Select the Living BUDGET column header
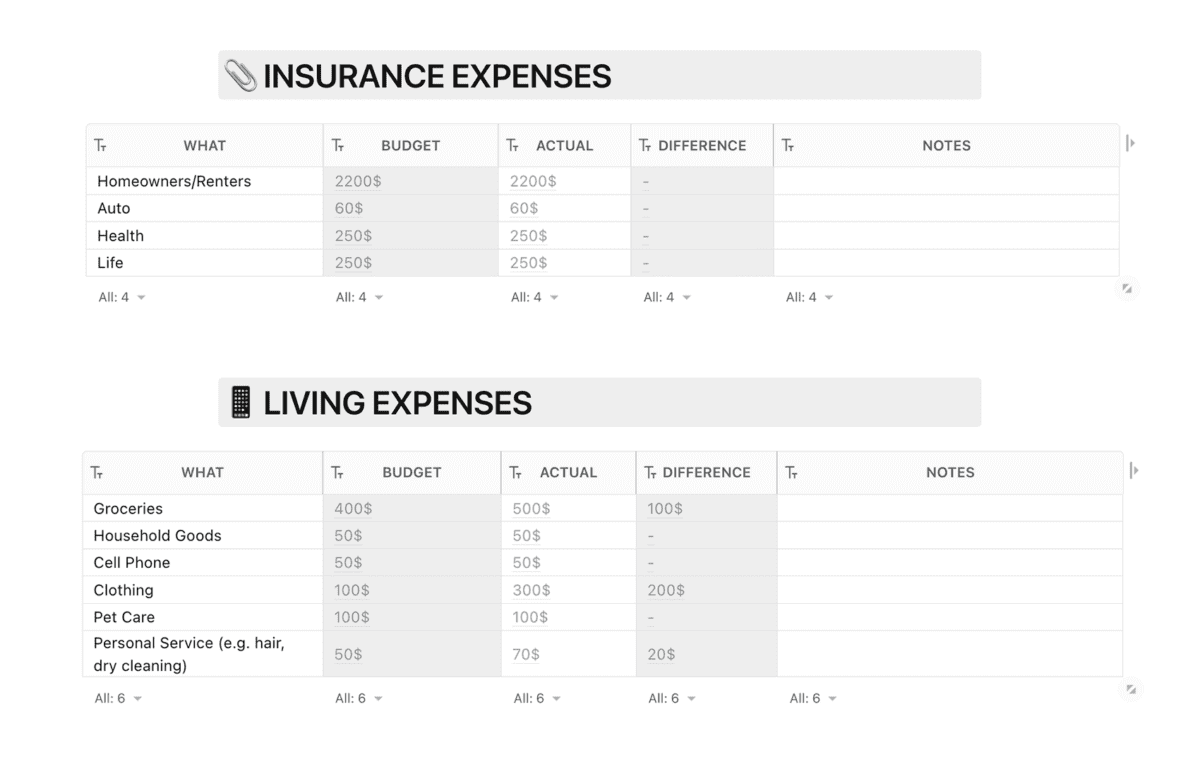This screenshot has width=1200, height=776. (412, 472)
